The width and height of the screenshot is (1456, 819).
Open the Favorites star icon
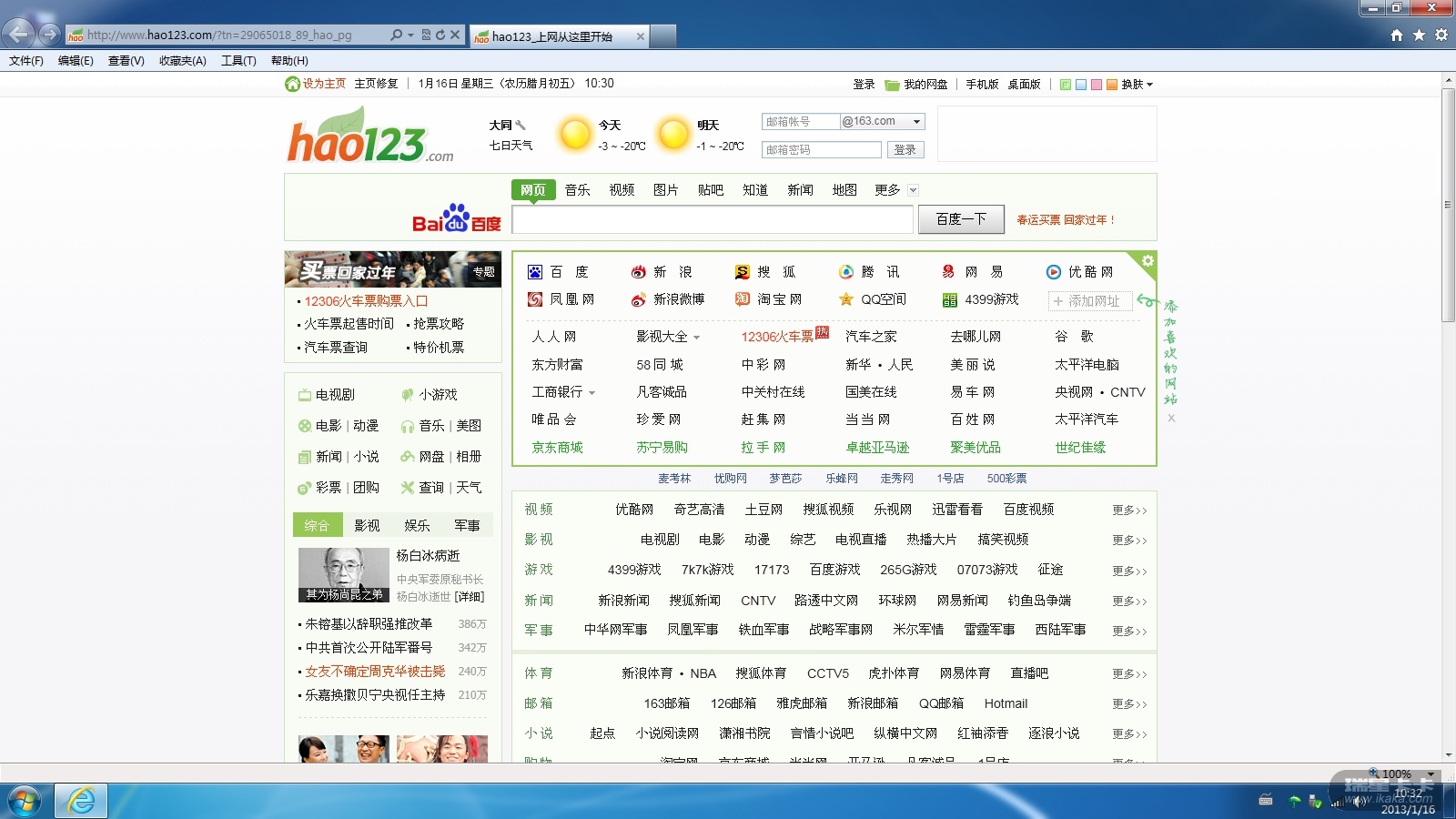coord(1419,35)
